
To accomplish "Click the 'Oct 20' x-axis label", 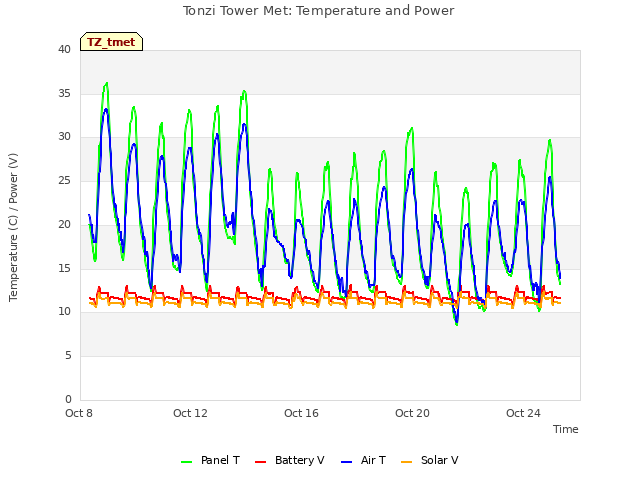I will click(412, 413).
